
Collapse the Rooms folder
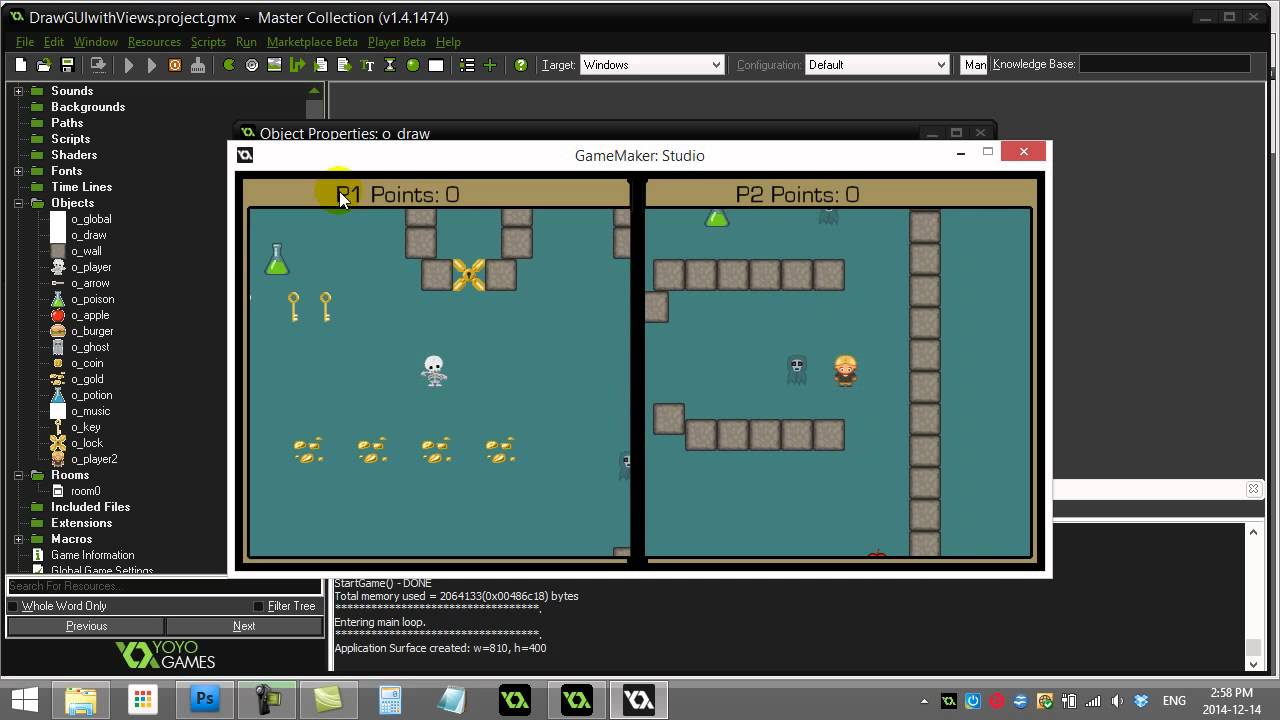pos(18,475)
